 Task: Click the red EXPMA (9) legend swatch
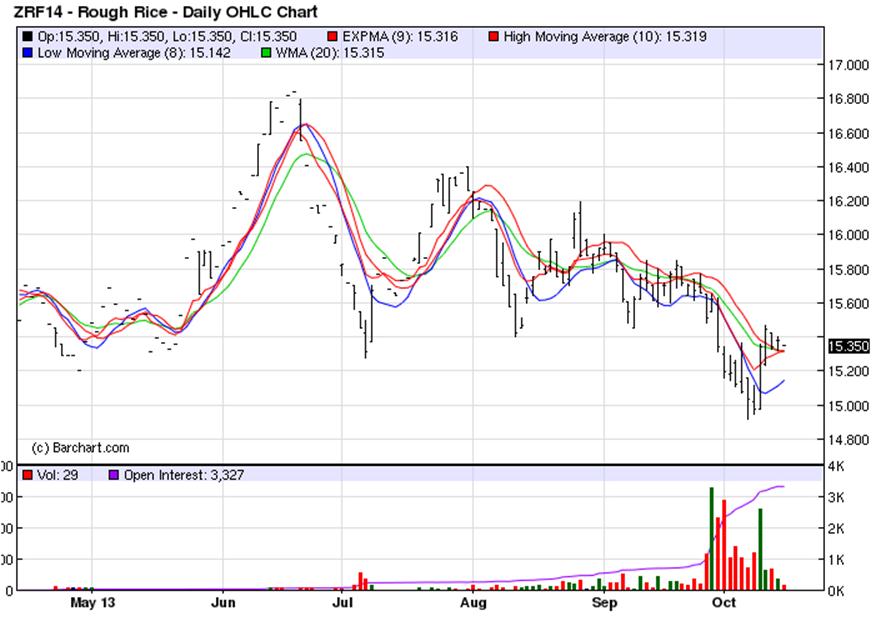334,37
